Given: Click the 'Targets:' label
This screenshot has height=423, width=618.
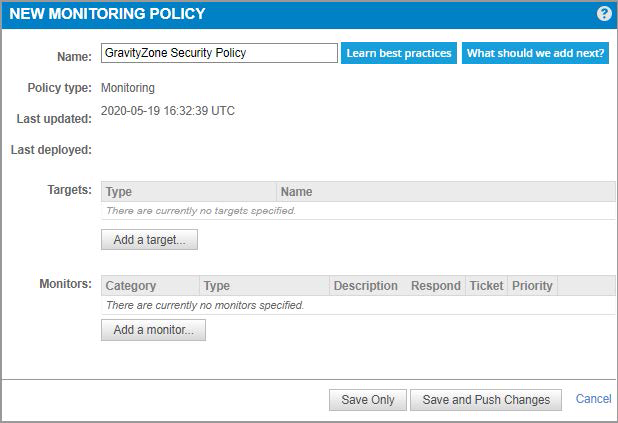Looking at the screenshot, I should [69, 190].
